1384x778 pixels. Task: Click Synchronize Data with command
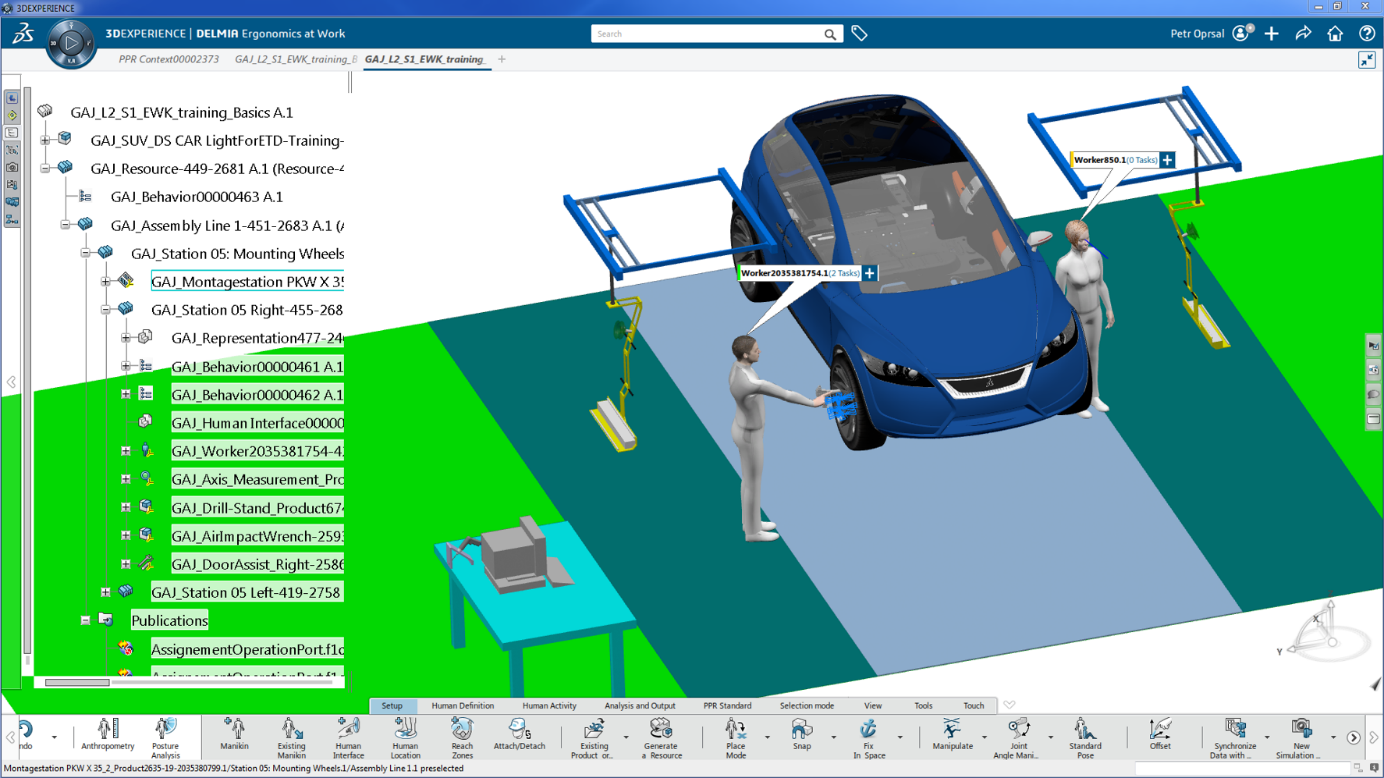(1235, 738)
